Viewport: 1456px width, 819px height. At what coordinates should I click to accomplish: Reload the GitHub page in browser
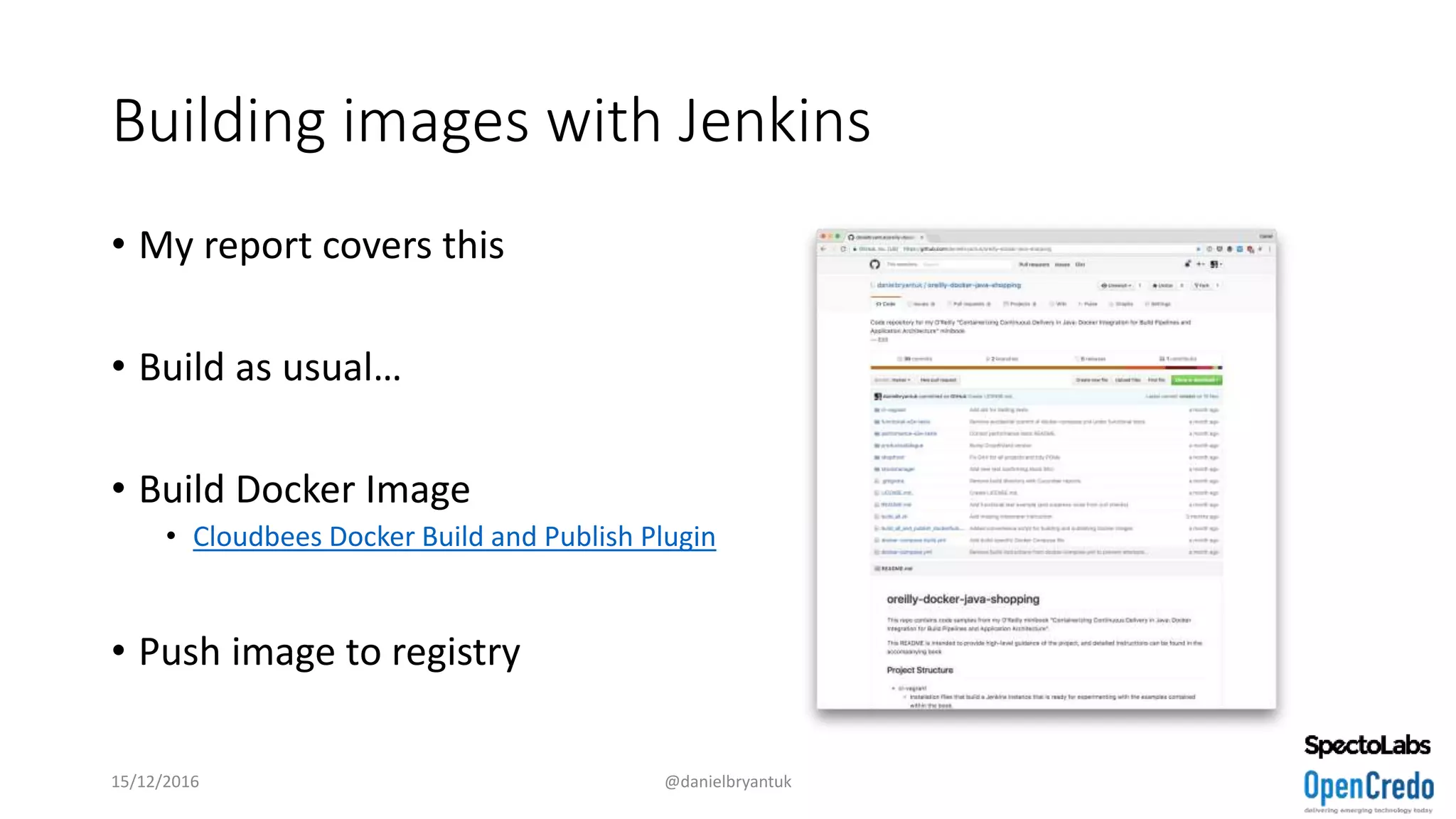[x=843, y=249]
